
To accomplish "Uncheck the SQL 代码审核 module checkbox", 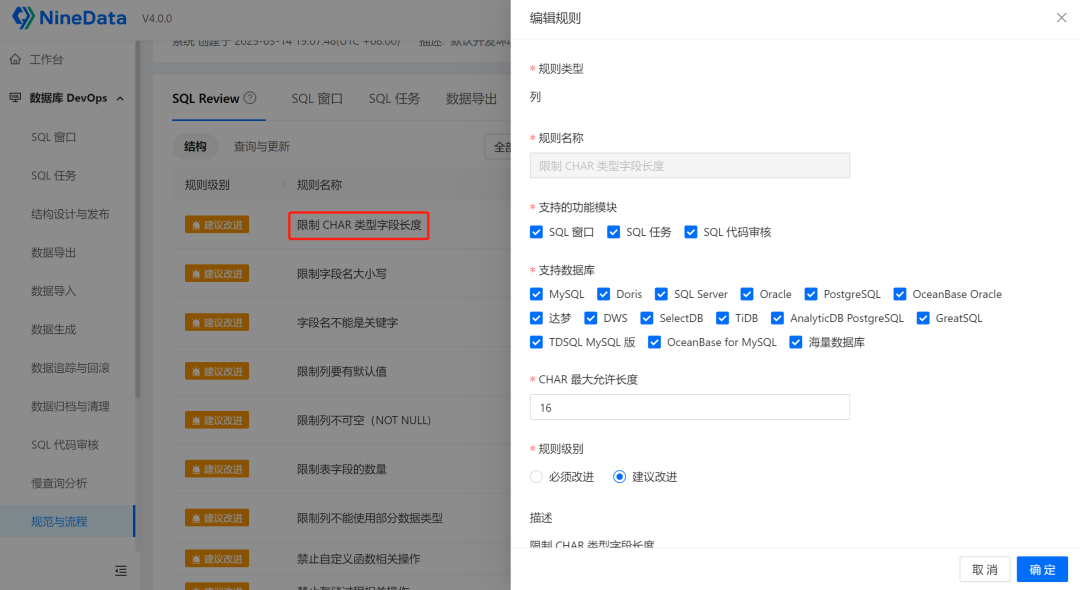I will click(691, 232).
